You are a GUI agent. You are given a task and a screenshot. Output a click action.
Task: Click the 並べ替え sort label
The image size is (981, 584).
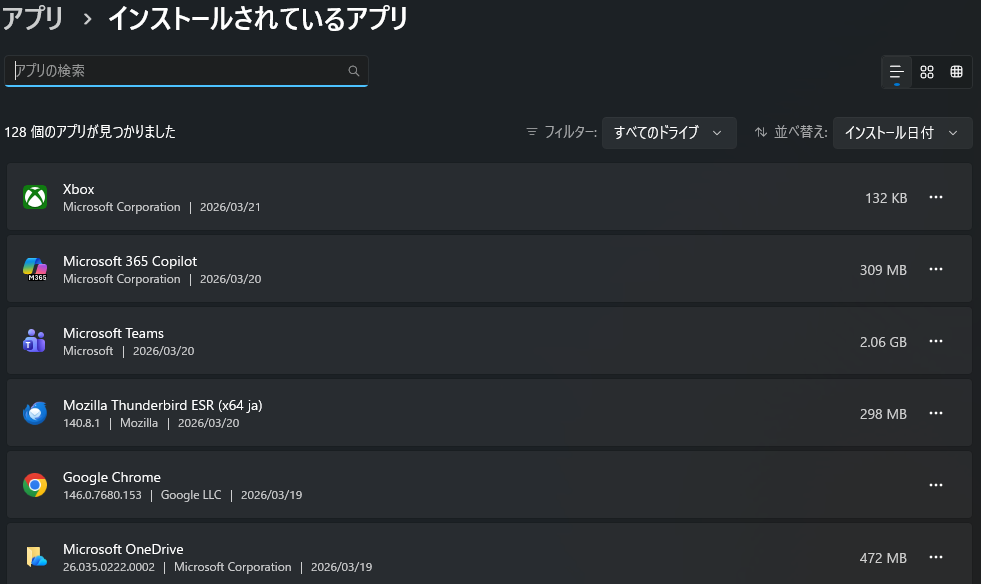pyautogui.click(x=803, y=132)
